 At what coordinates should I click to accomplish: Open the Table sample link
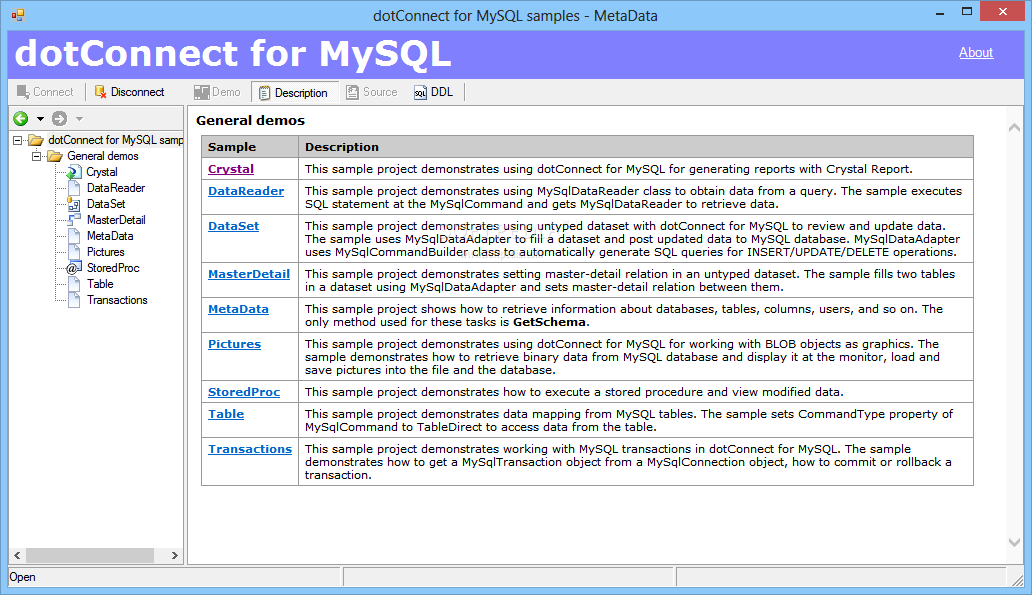click(226, 414)
